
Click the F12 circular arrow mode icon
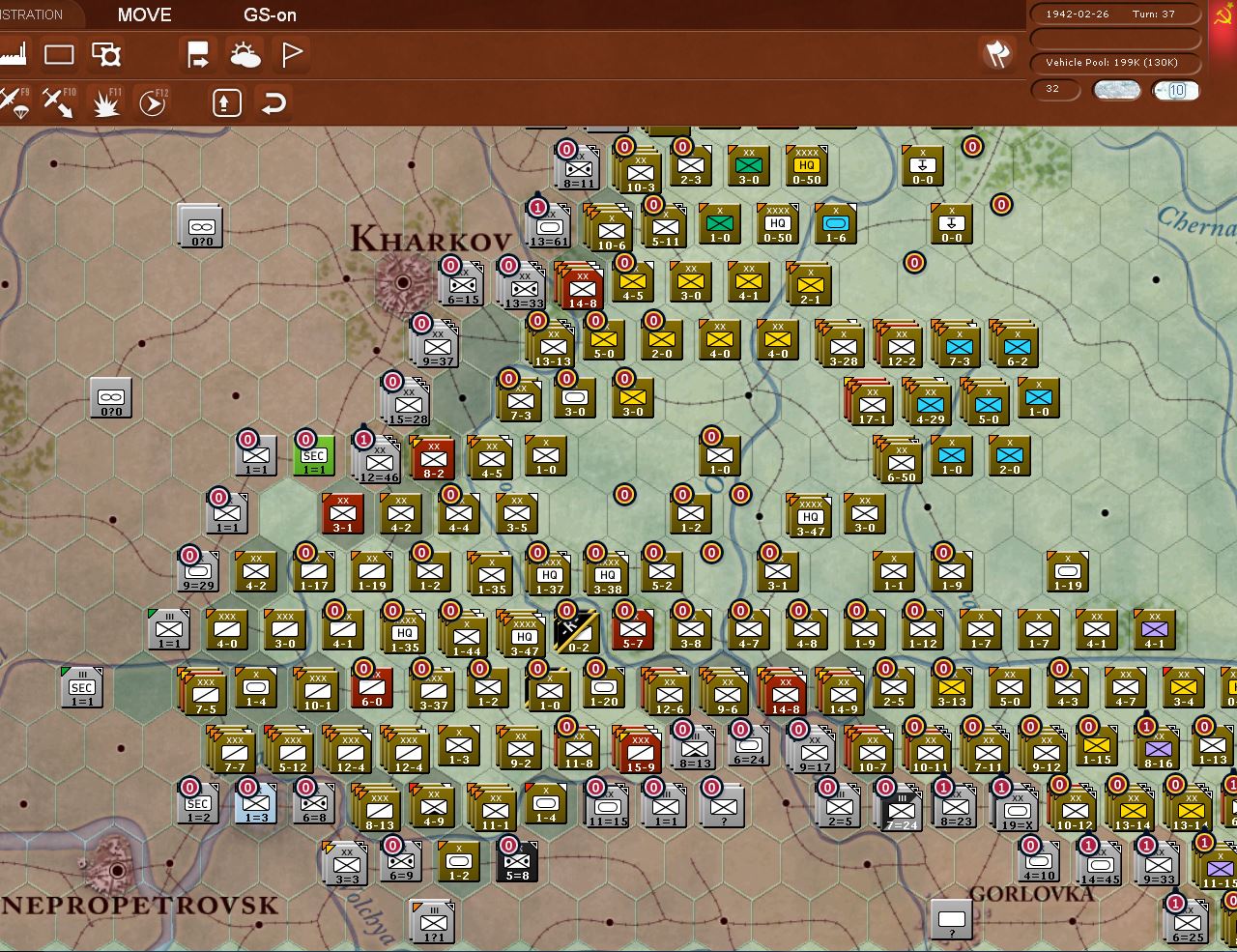tap(154, 101)
